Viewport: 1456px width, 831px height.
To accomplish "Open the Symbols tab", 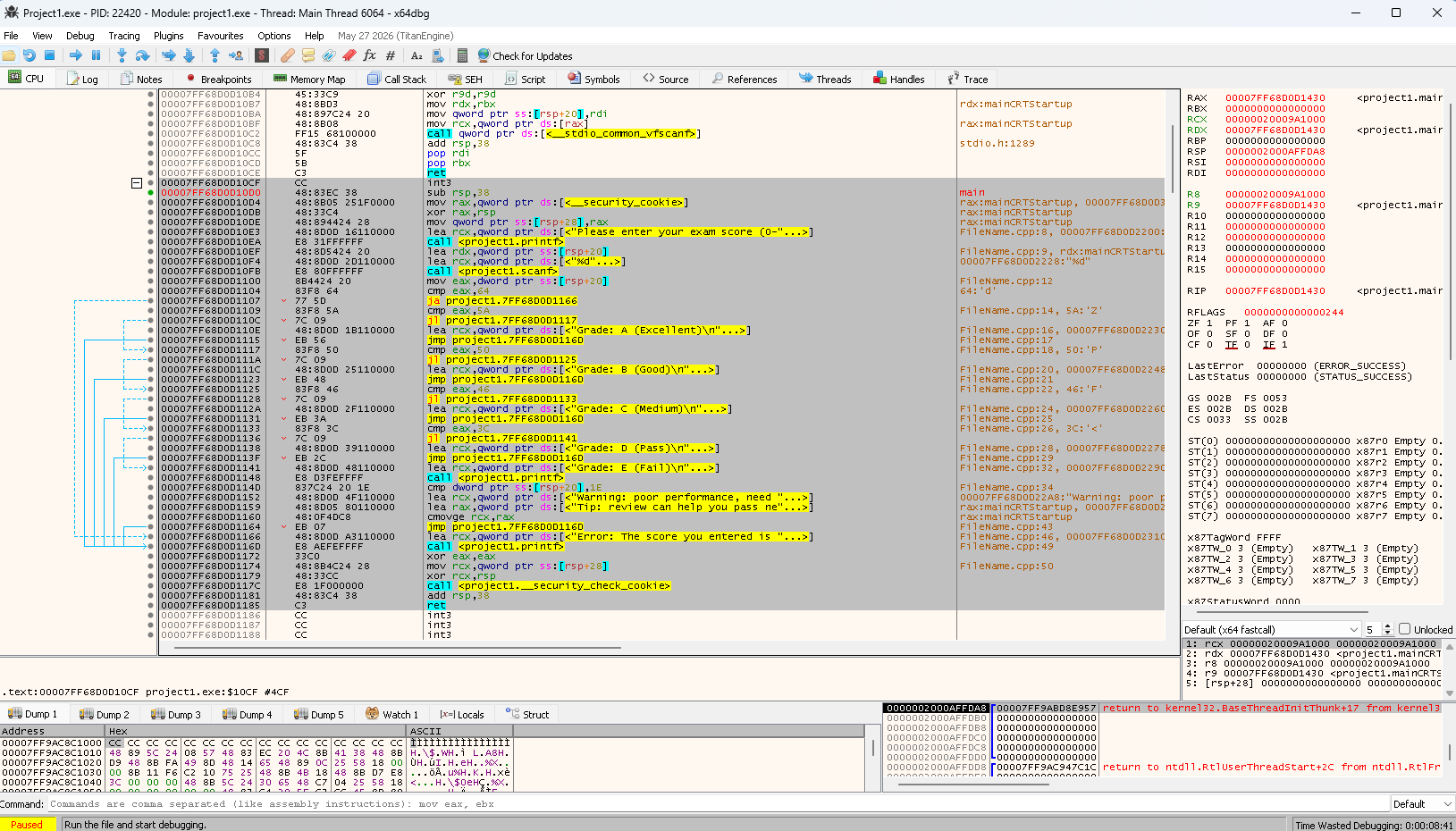I will click(x=593, y=79).
